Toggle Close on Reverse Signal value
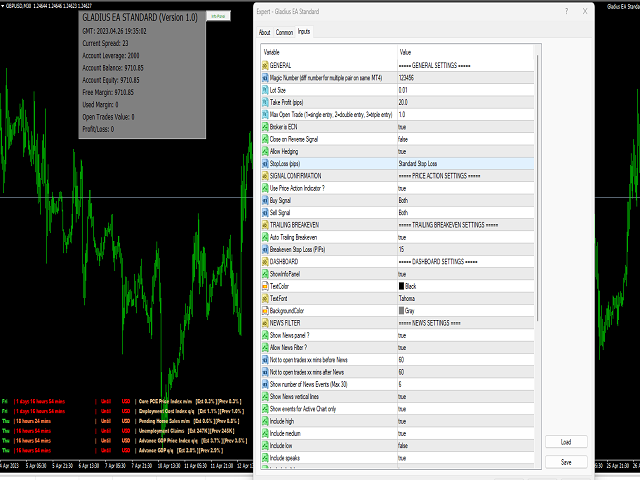 pos(402,139)
